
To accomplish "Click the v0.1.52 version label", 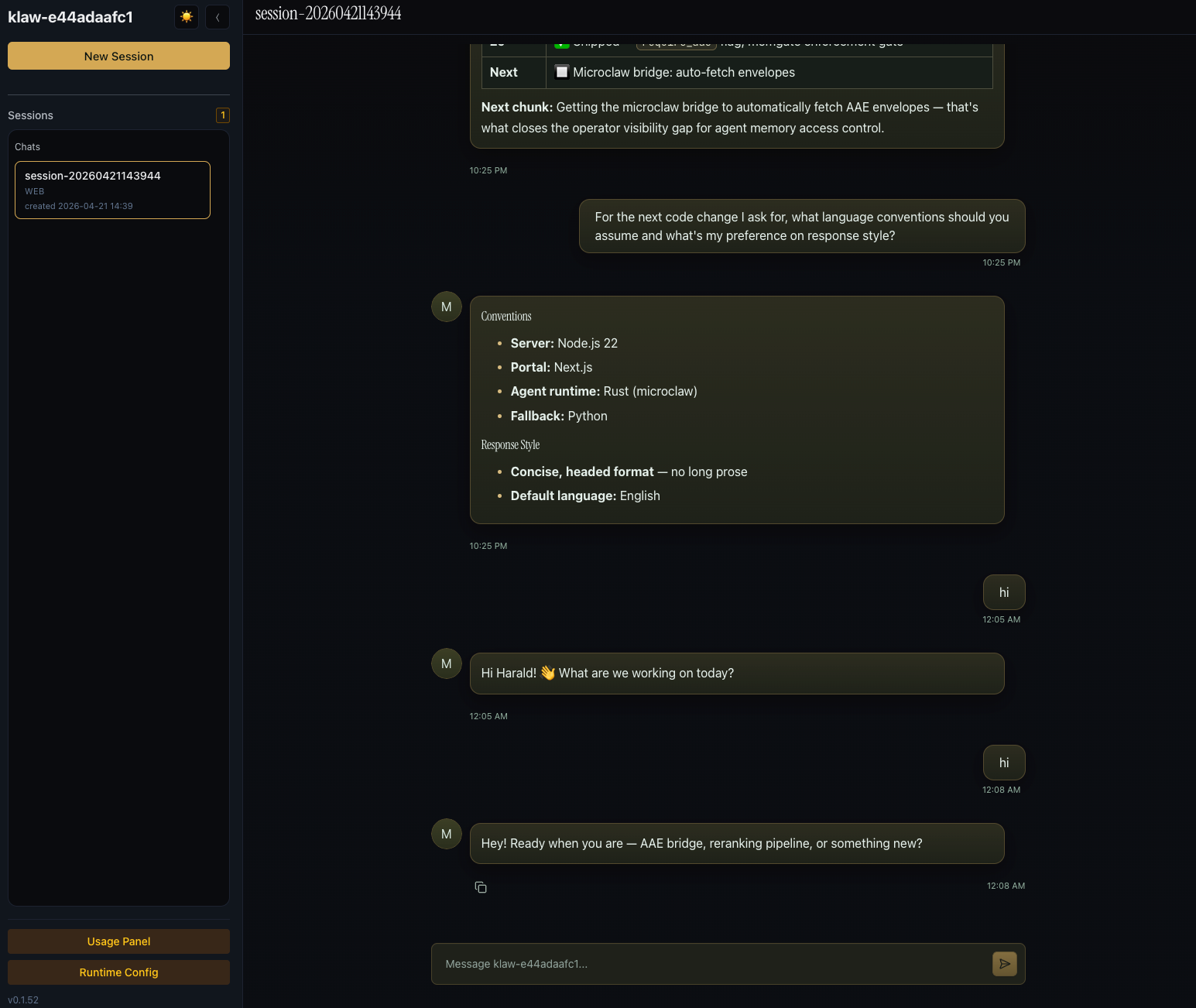I will tap(24, 999).
